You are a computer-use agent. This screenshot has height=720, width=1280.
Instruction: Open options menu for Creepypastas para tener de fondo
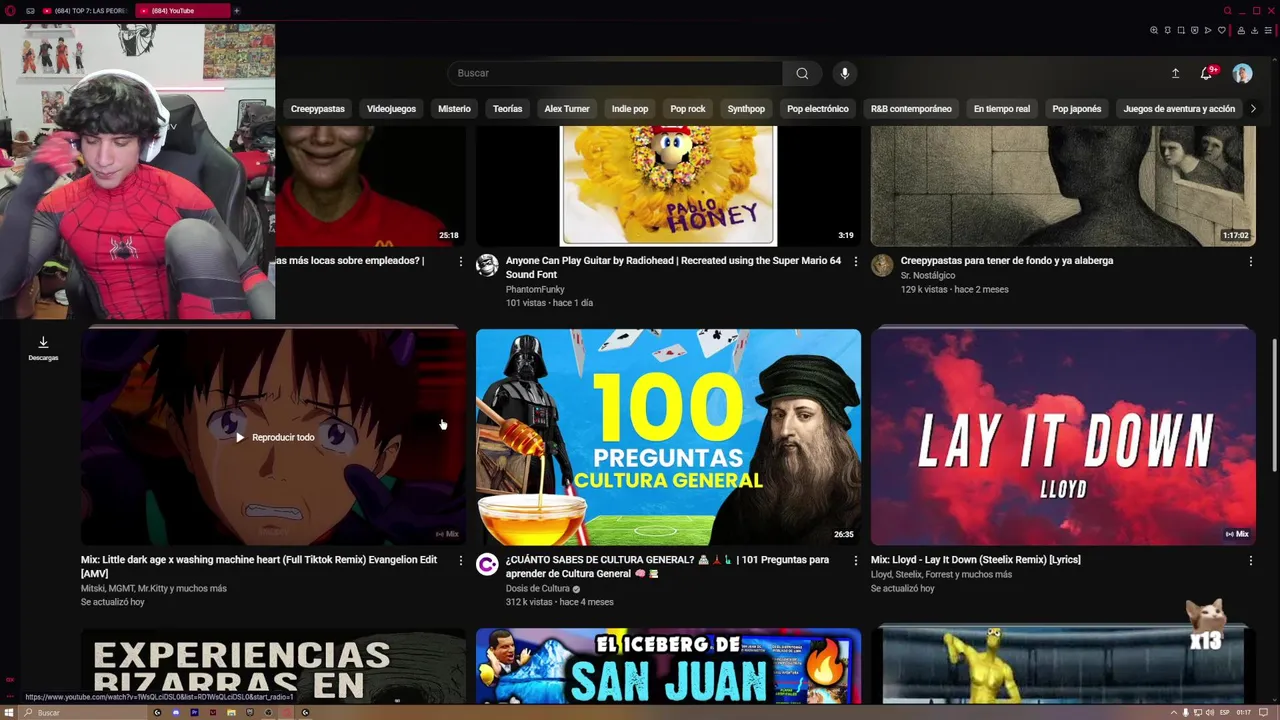[1250, 261]
